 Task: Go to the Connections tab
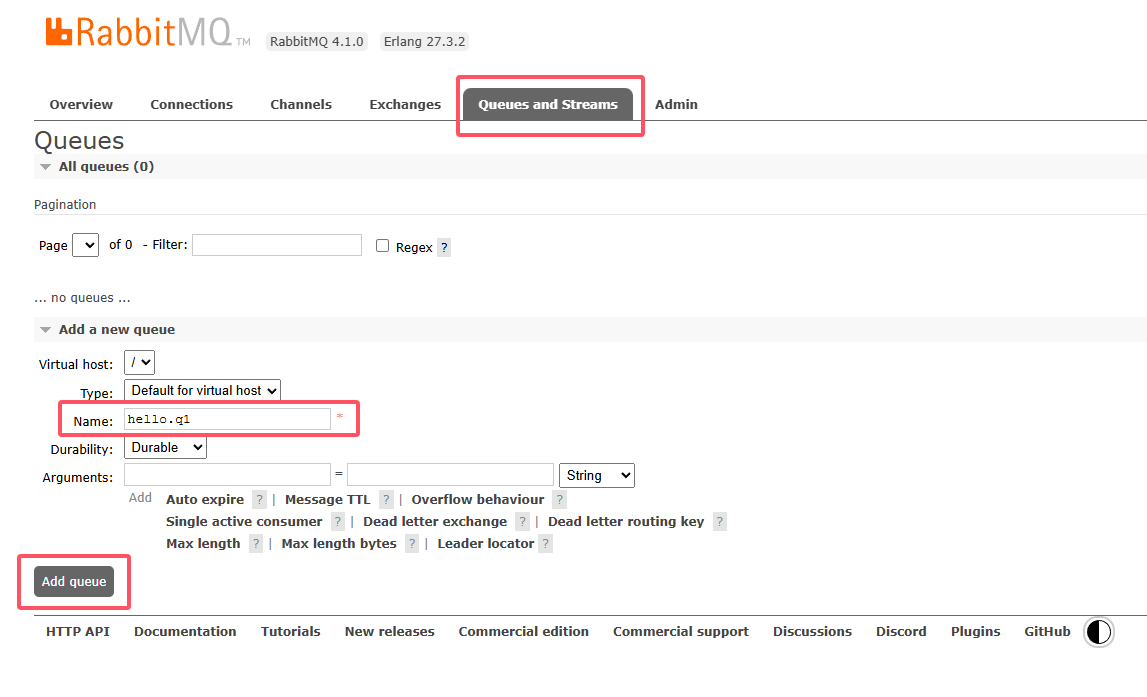pyautogui.click(x=192, y=105)
